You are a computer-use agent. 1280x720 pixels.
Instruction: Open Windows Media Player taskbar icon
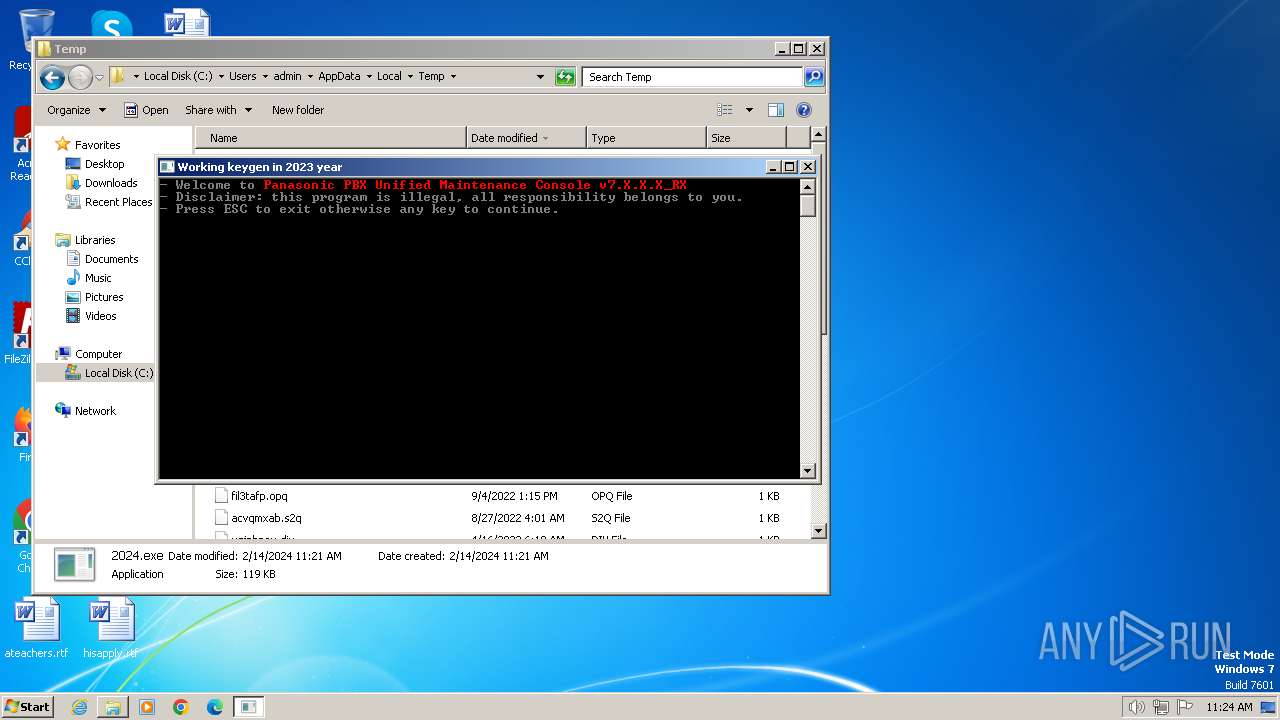point(147,707)
